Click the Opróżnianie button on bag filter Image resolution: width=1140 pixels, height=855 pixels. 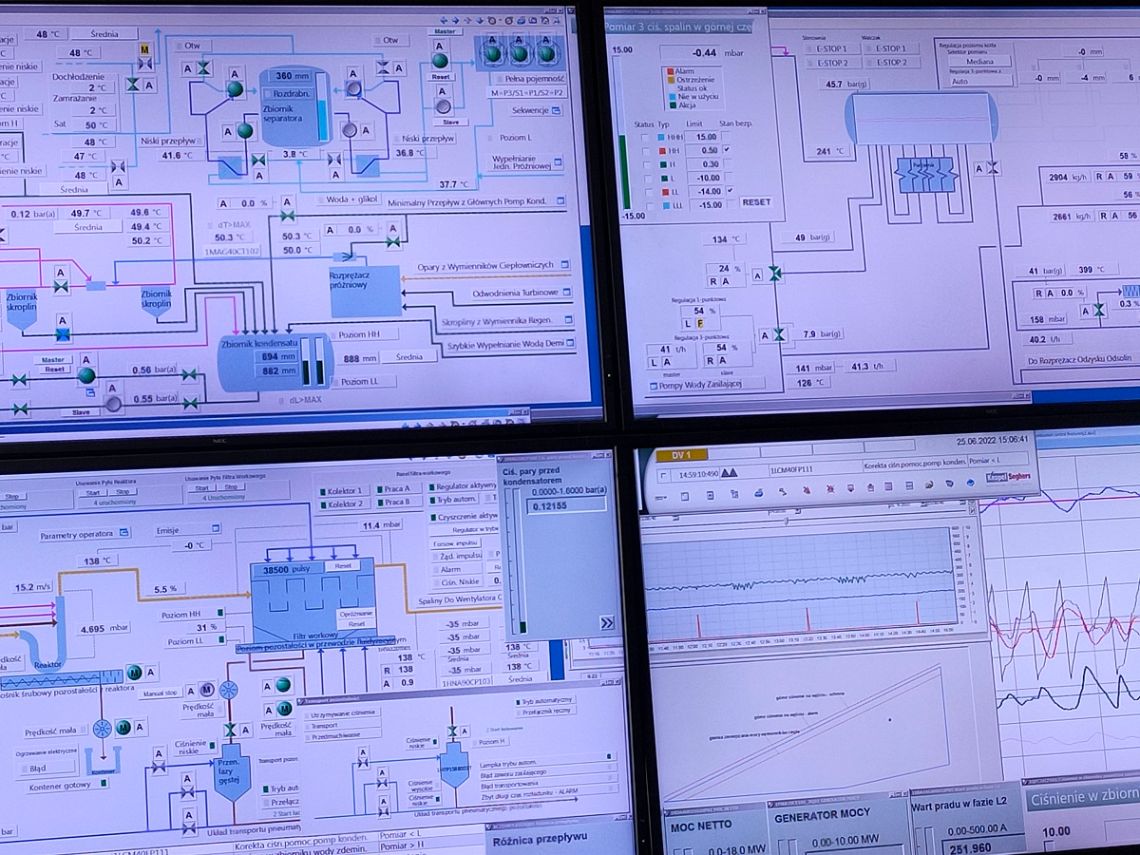point(356,614)
